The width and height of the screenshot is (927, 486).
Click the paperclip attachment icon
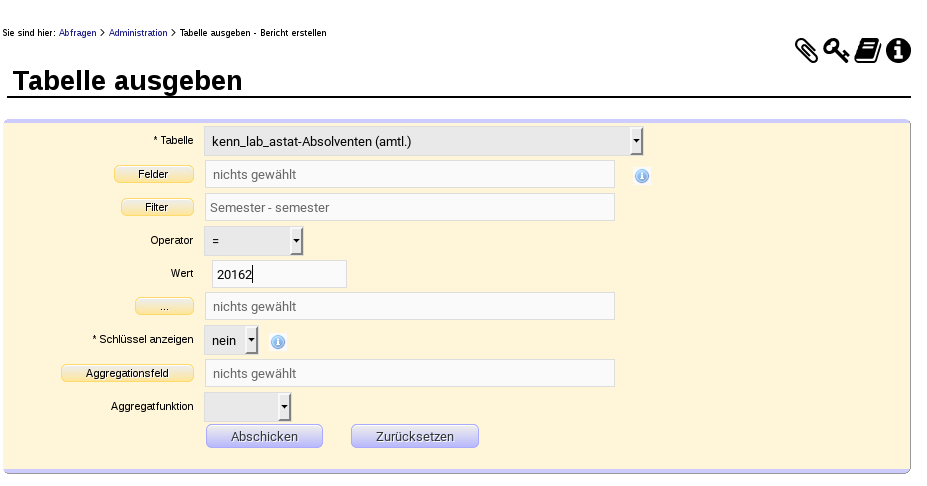click(806, 50)
